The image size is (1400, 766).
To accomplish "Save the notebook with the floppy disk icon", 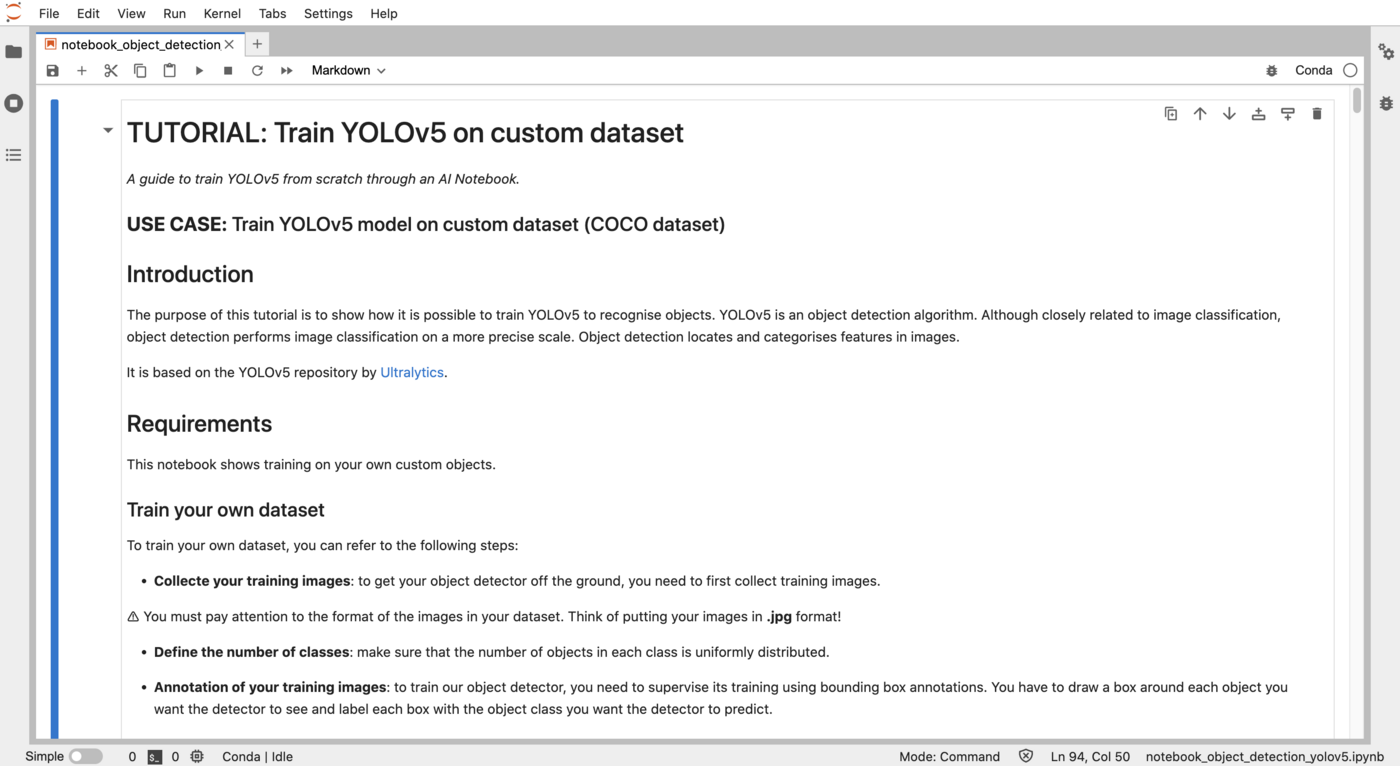I will pos(53,71).
